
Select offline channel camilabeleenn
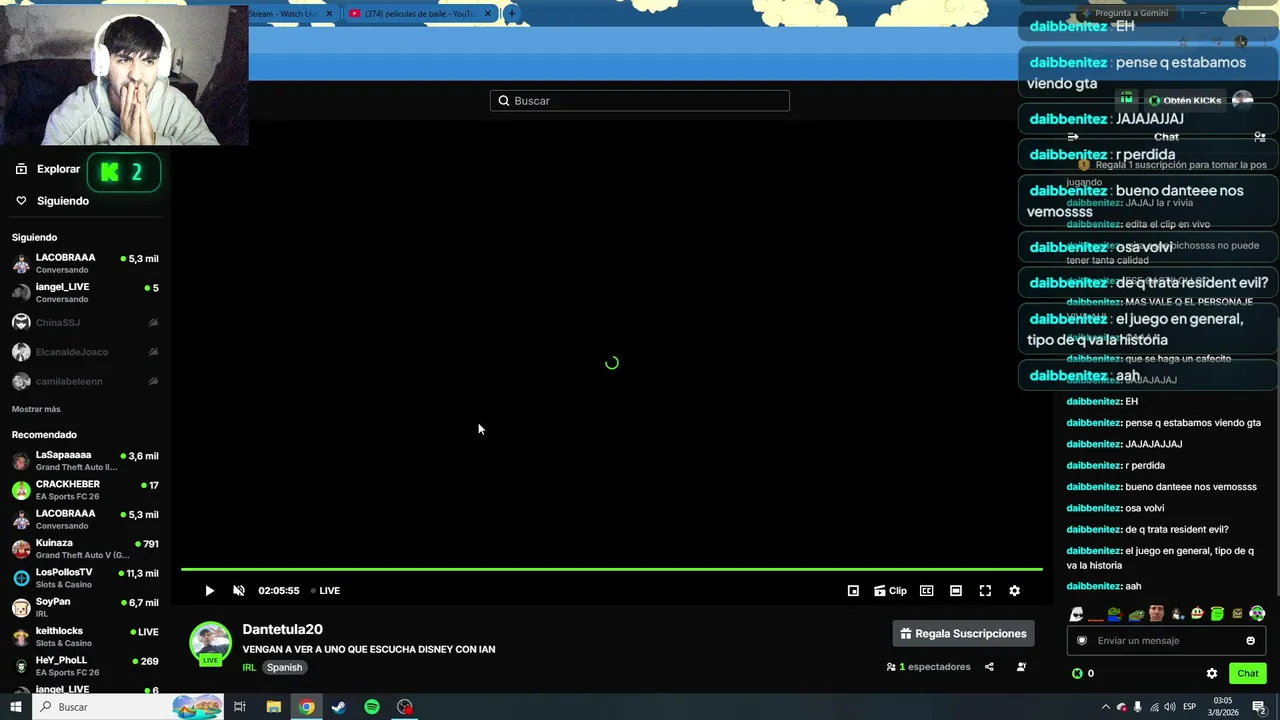(85, 381)
